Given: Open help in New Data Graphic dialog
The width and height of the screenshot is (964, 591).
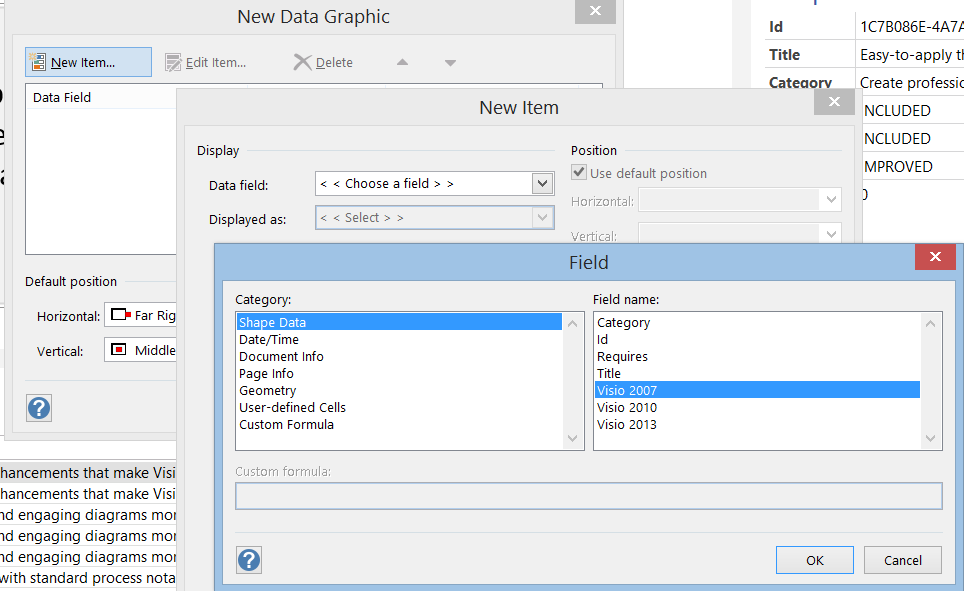Looking at the screenshot, I should point(39,408).
